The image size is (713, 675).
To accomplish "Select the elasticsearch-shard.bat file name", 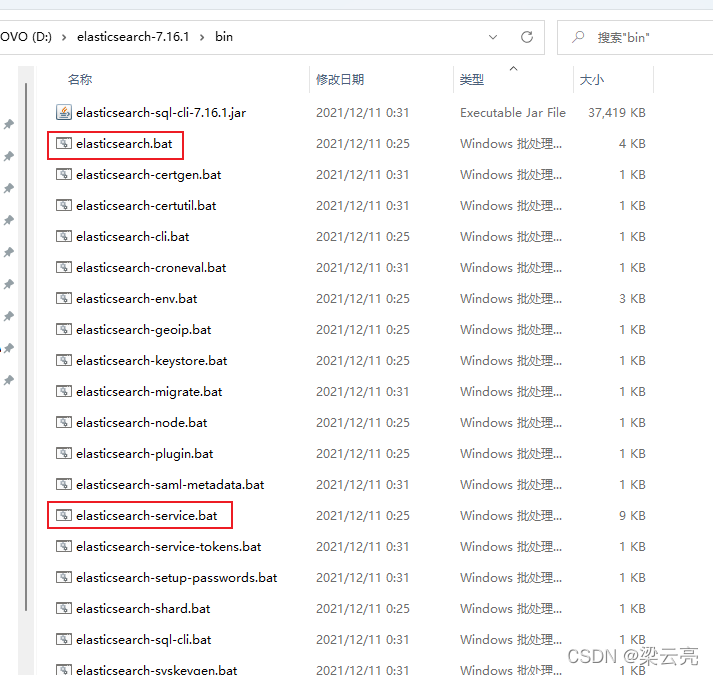I will coord(143,609).
